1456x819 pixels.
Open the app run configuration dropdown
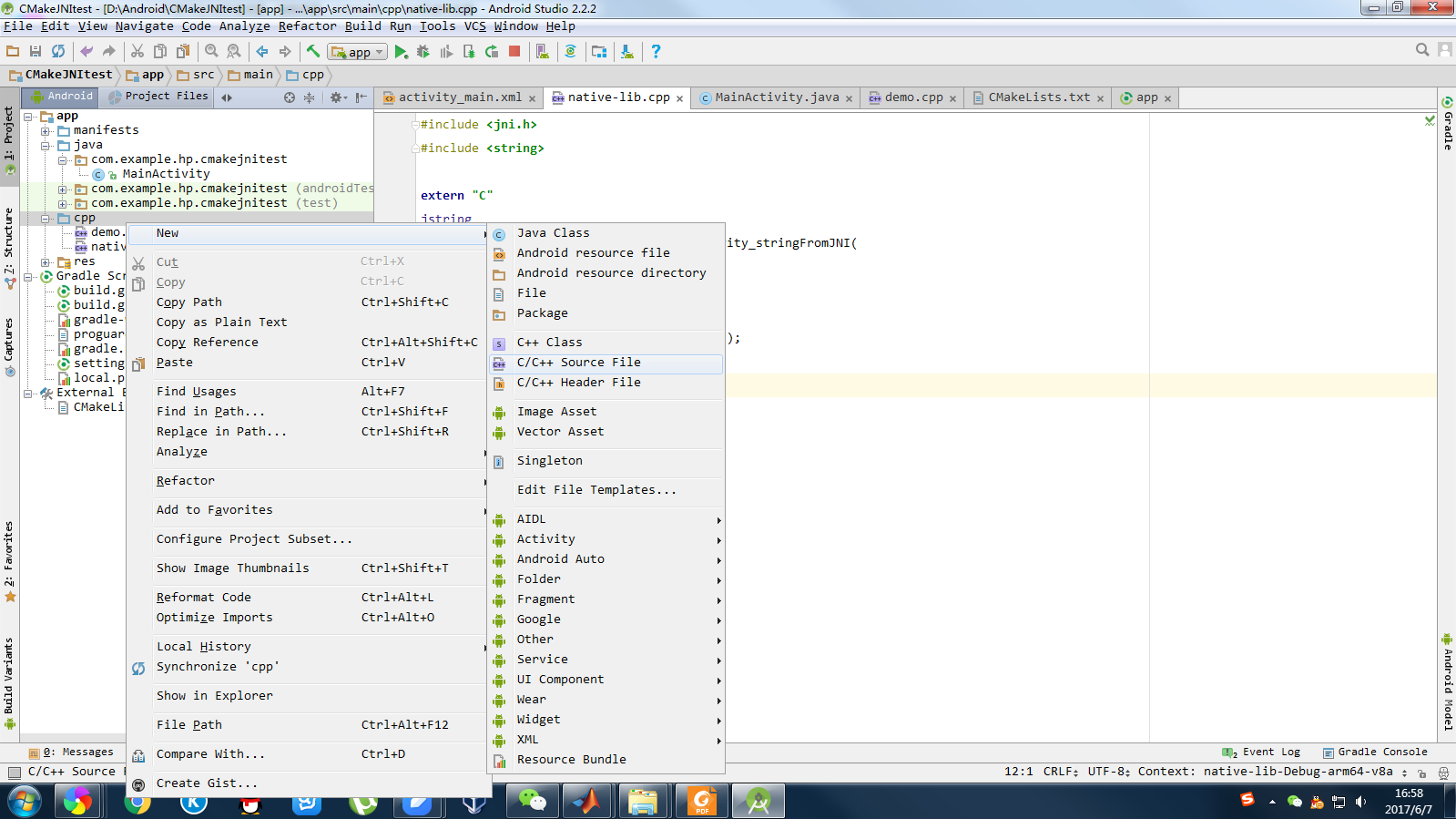[x=358, y=52]
